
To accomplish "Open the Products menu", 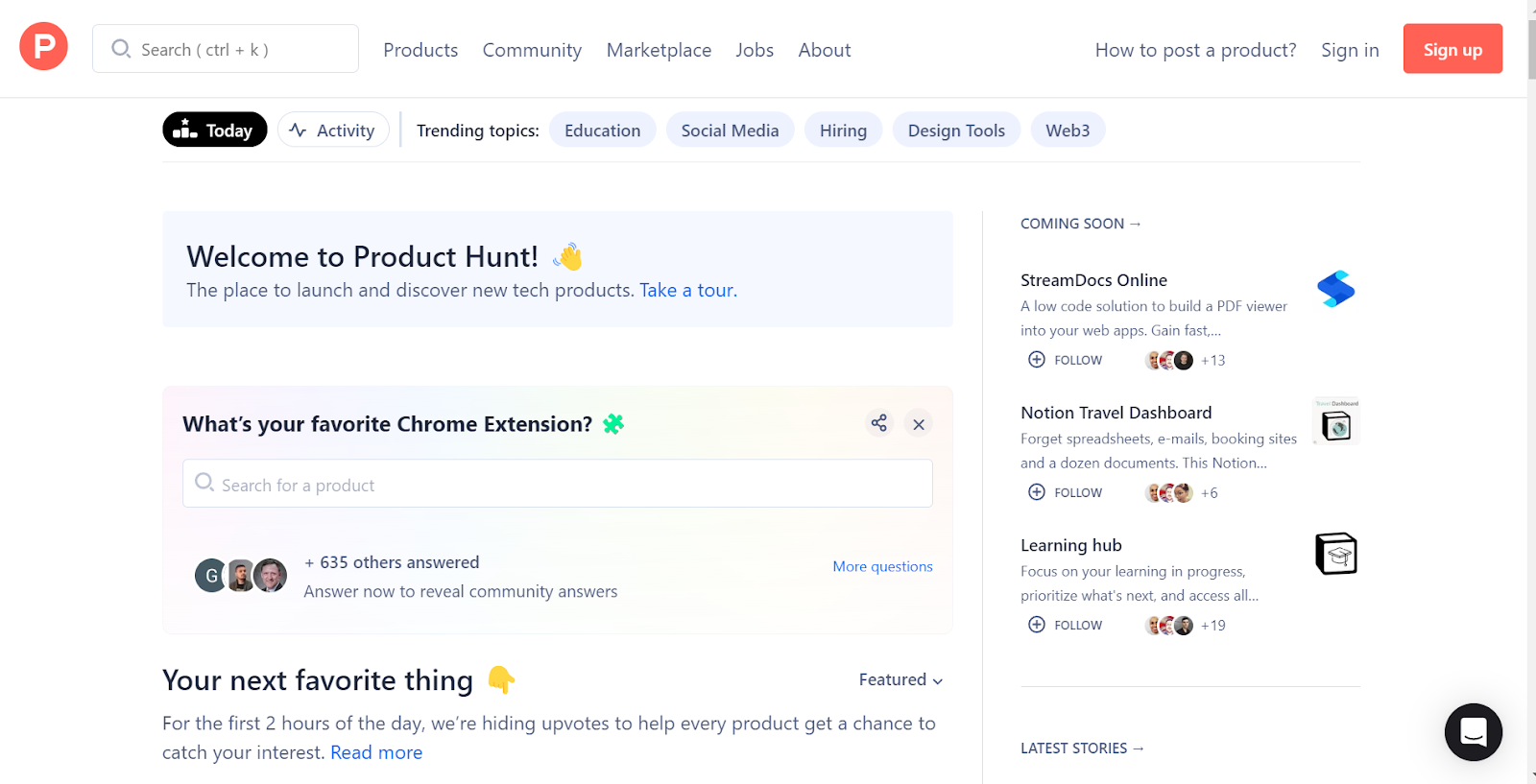I will tap(420, 50).
